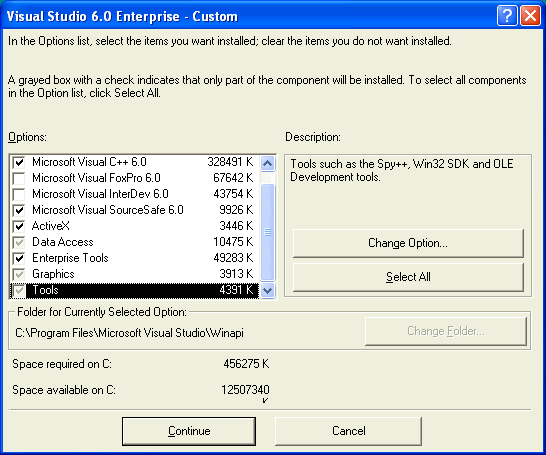Uncheck Microsoft Visual C++ 6.0 checkbox

[x=19, y=162]
